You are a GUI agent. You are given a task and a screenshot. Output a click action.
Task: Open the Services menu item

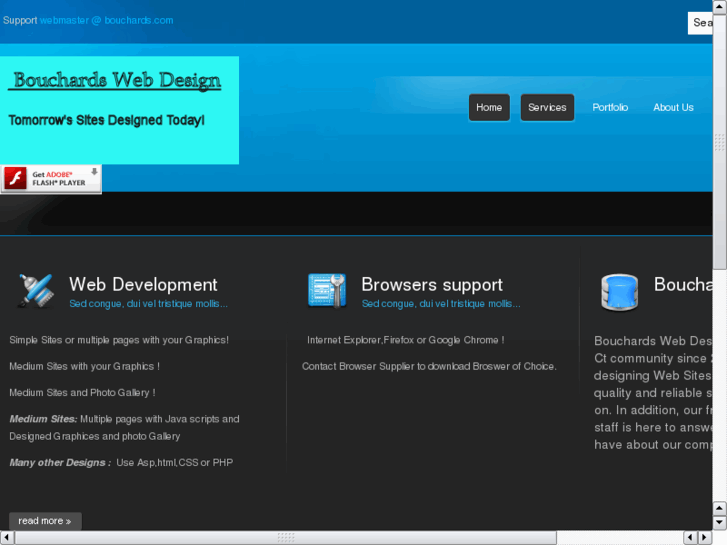click(547, 108)
